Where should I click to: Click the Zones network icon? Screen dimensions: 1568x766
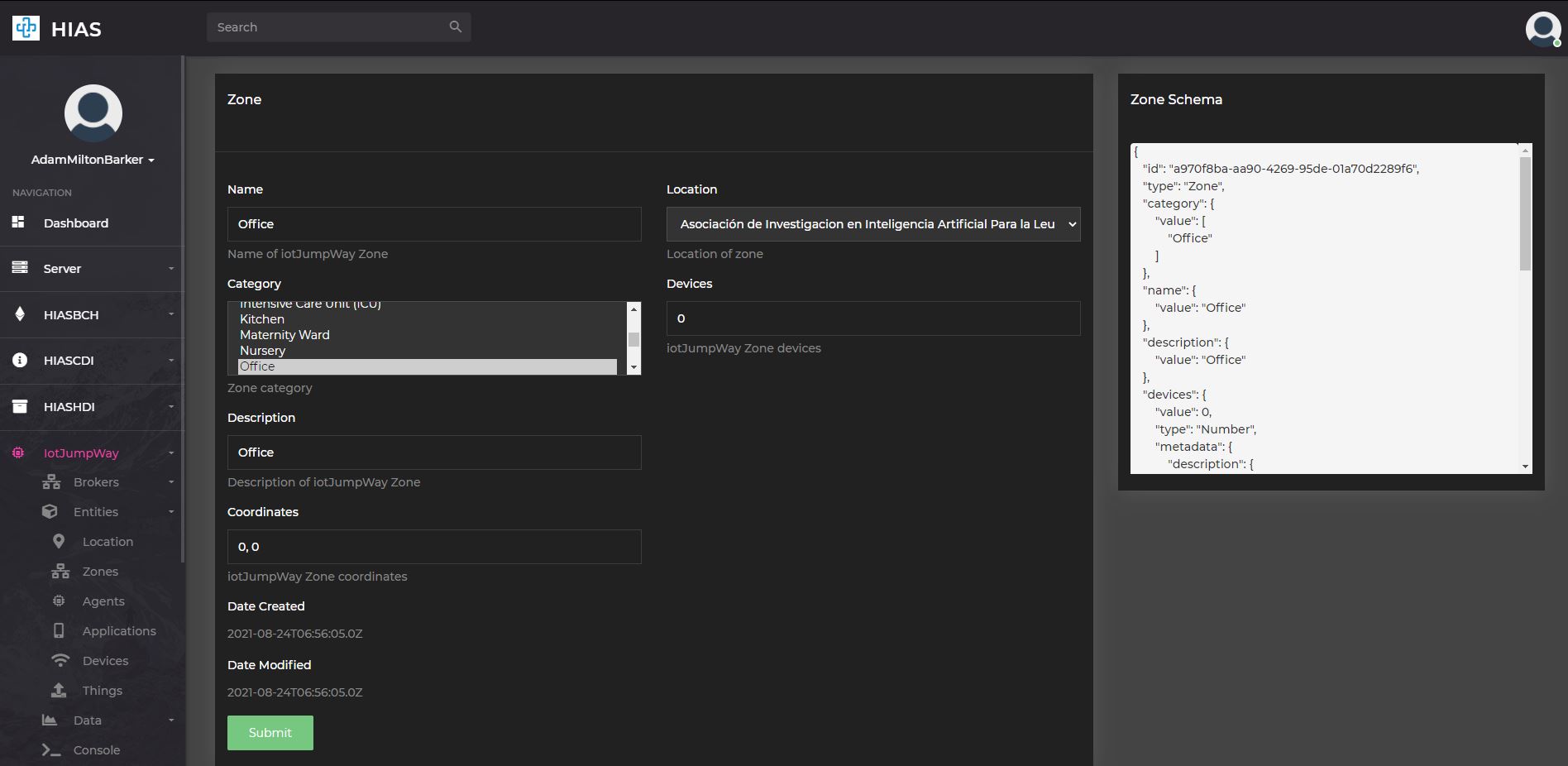pos(60,572)
